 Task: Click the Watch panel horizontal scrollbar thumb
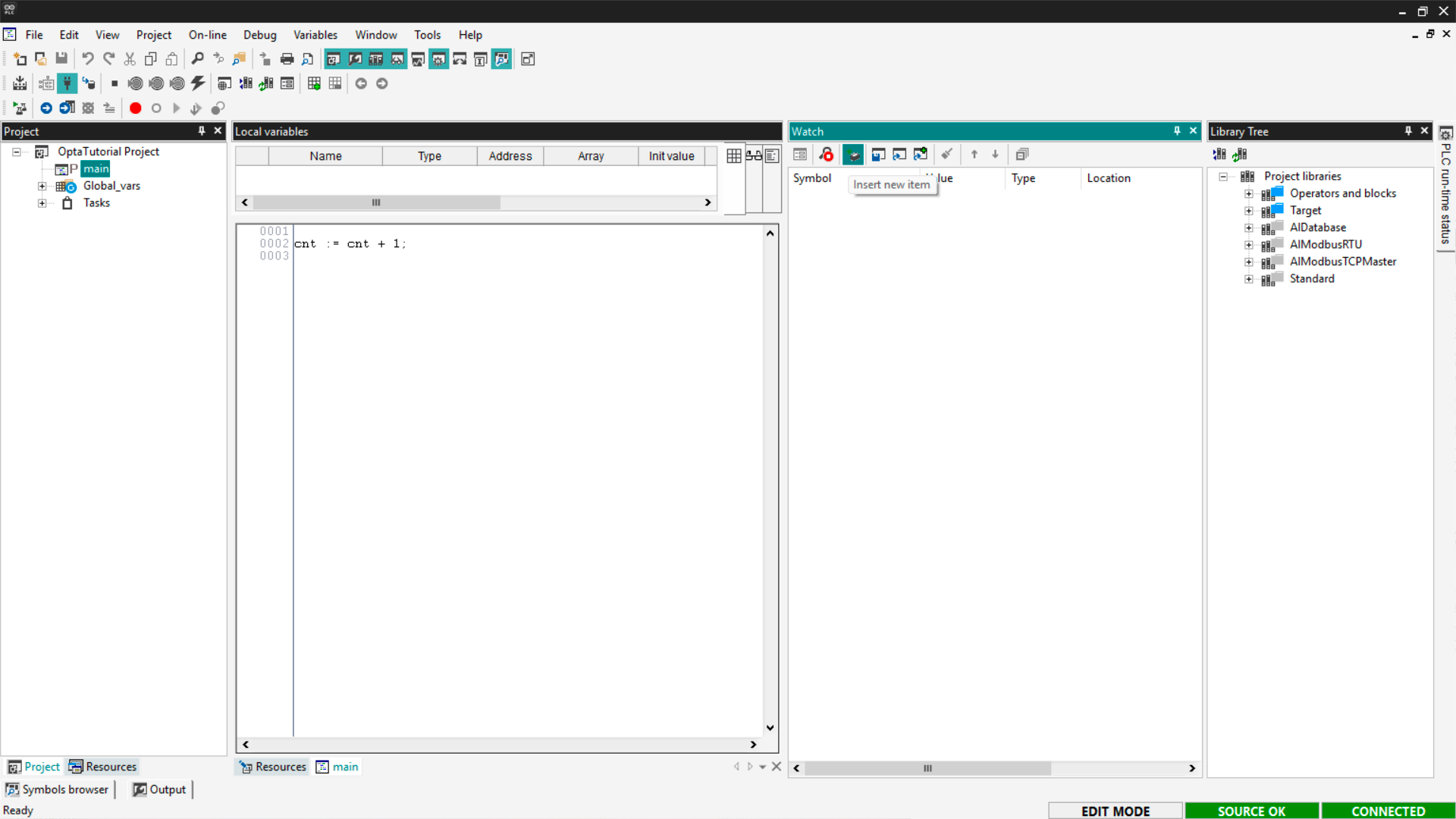click(927, 768)
